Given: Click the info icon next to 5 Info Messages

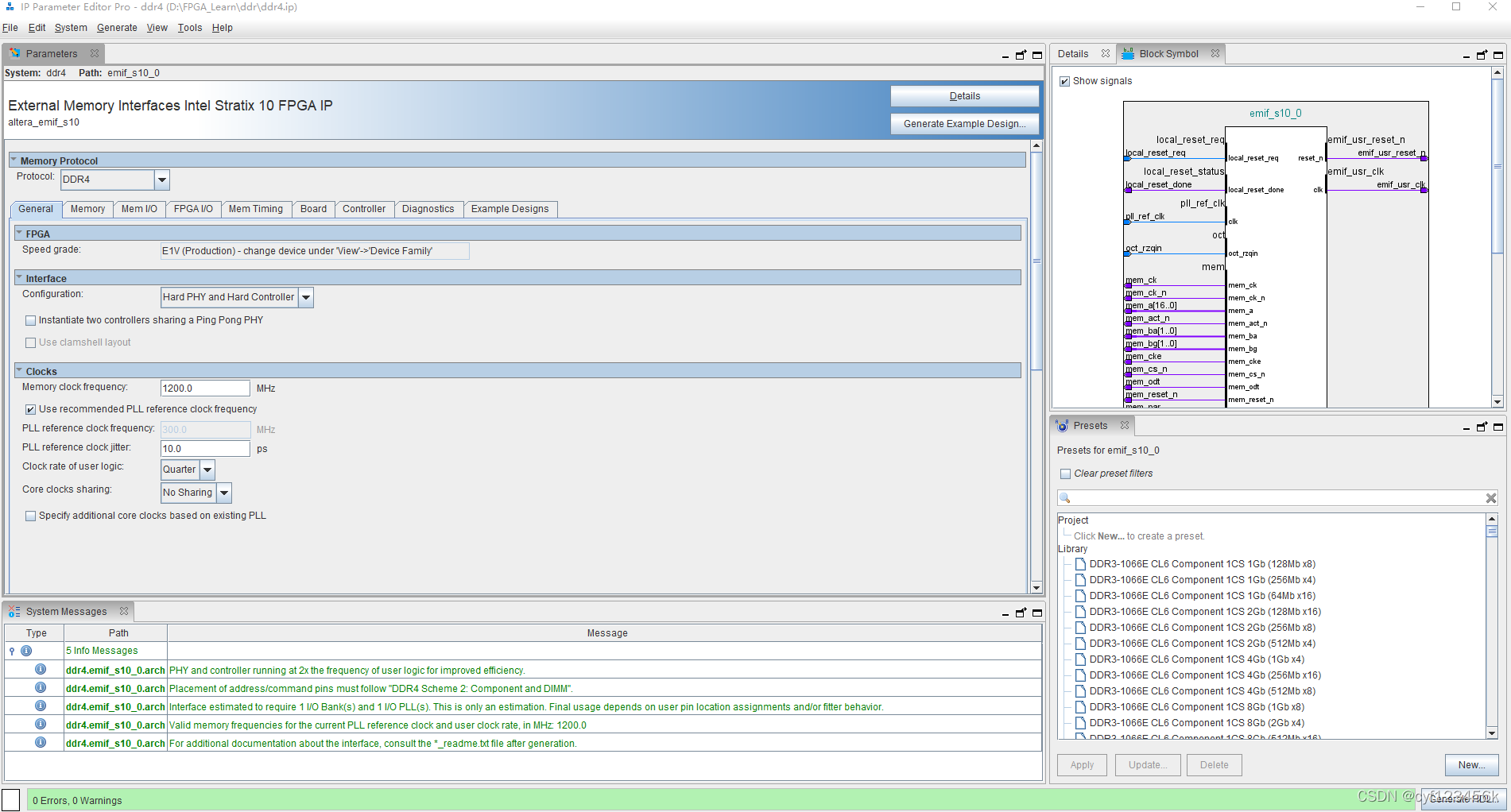Looking at the screenshot, I should click(x=26, y=651).
